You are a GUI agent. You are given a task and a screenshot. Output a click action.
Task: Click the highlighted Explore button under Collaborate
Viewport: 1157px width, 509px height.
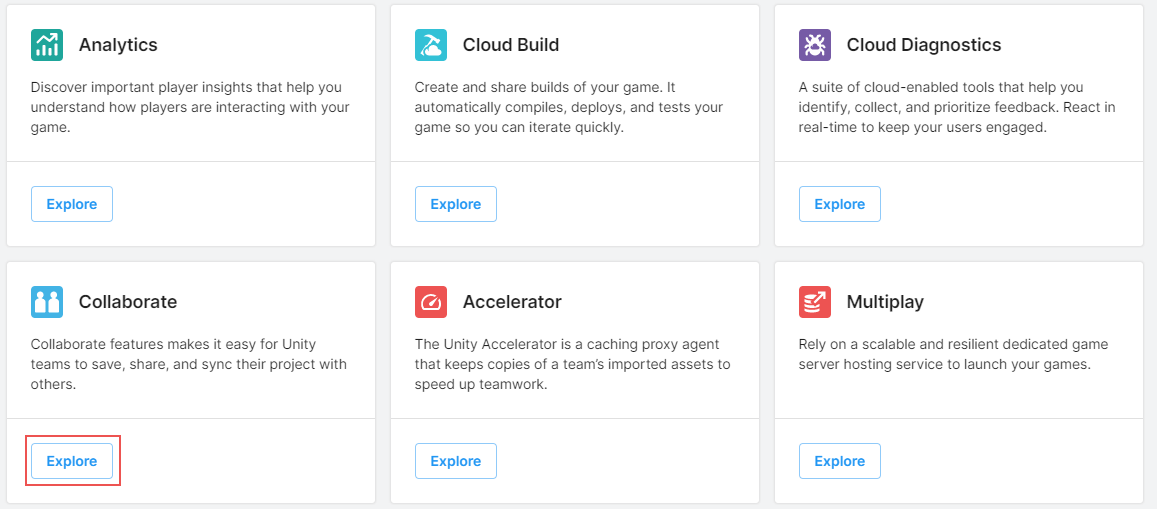point(72,461)
